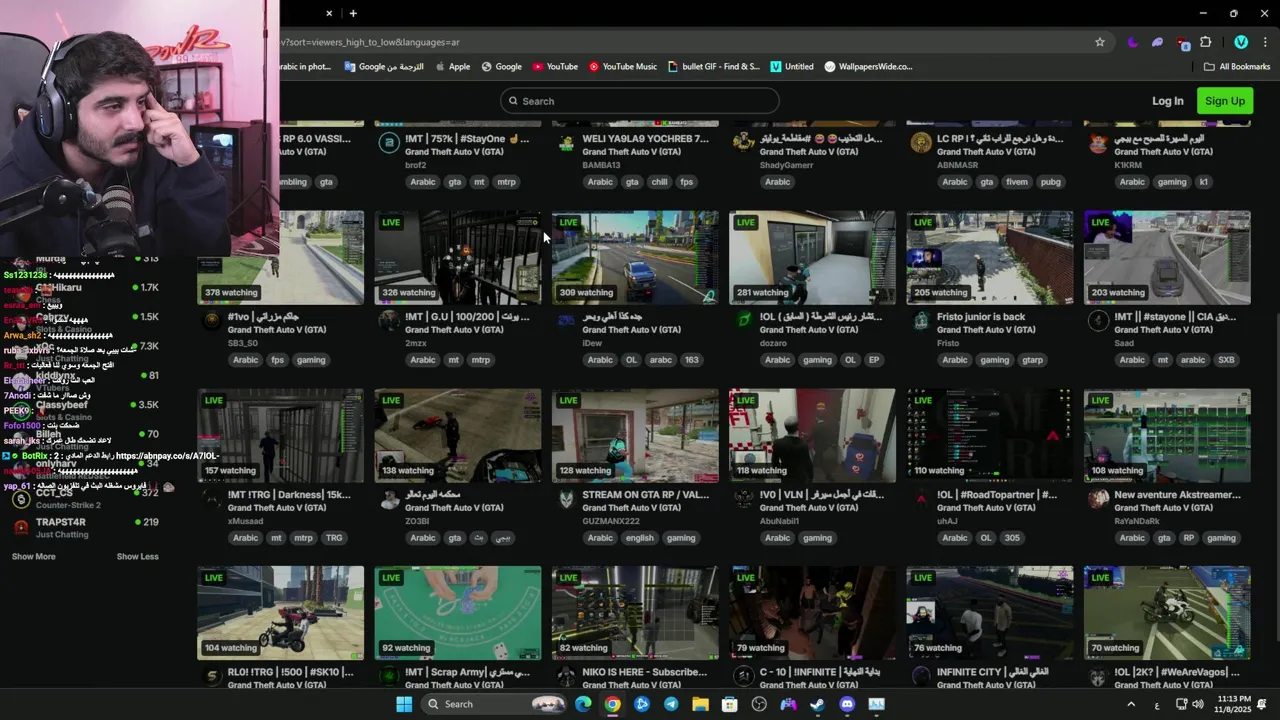The height and width of the screenshot is (720, 1280).
Task: Open channel name RaYaNDaRk
Action: coord(1137,521)
